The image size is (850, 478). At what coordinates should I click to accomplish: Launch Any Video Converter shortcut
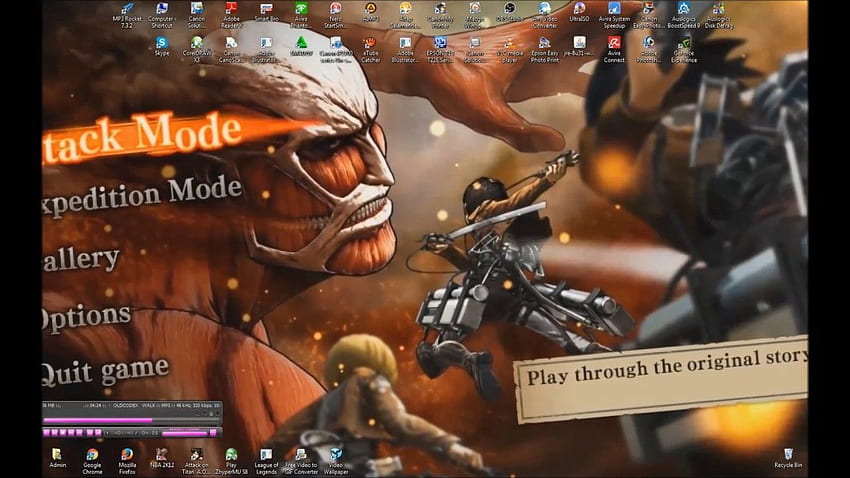[x=544, y=15]
